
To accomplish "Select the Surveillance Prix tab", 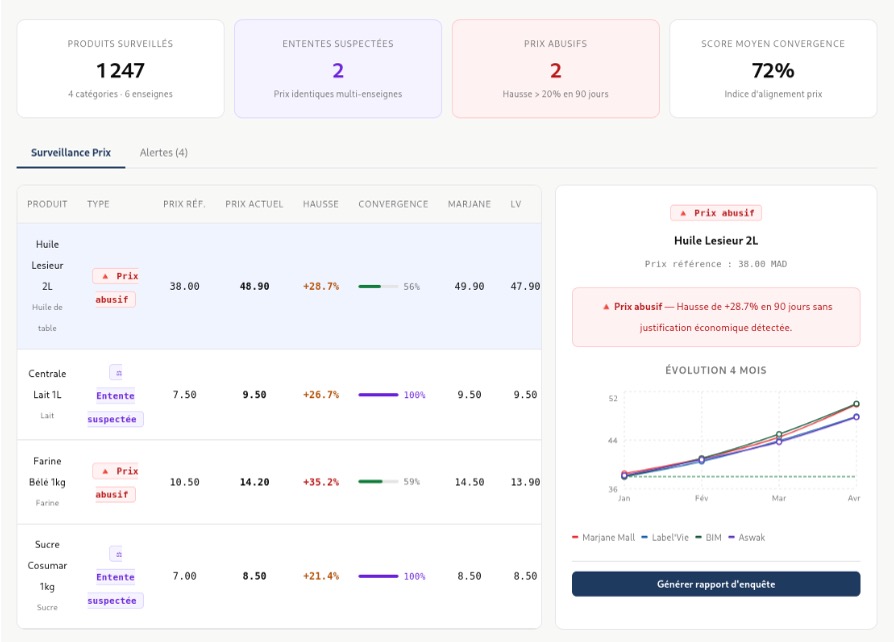I will 71,153.
